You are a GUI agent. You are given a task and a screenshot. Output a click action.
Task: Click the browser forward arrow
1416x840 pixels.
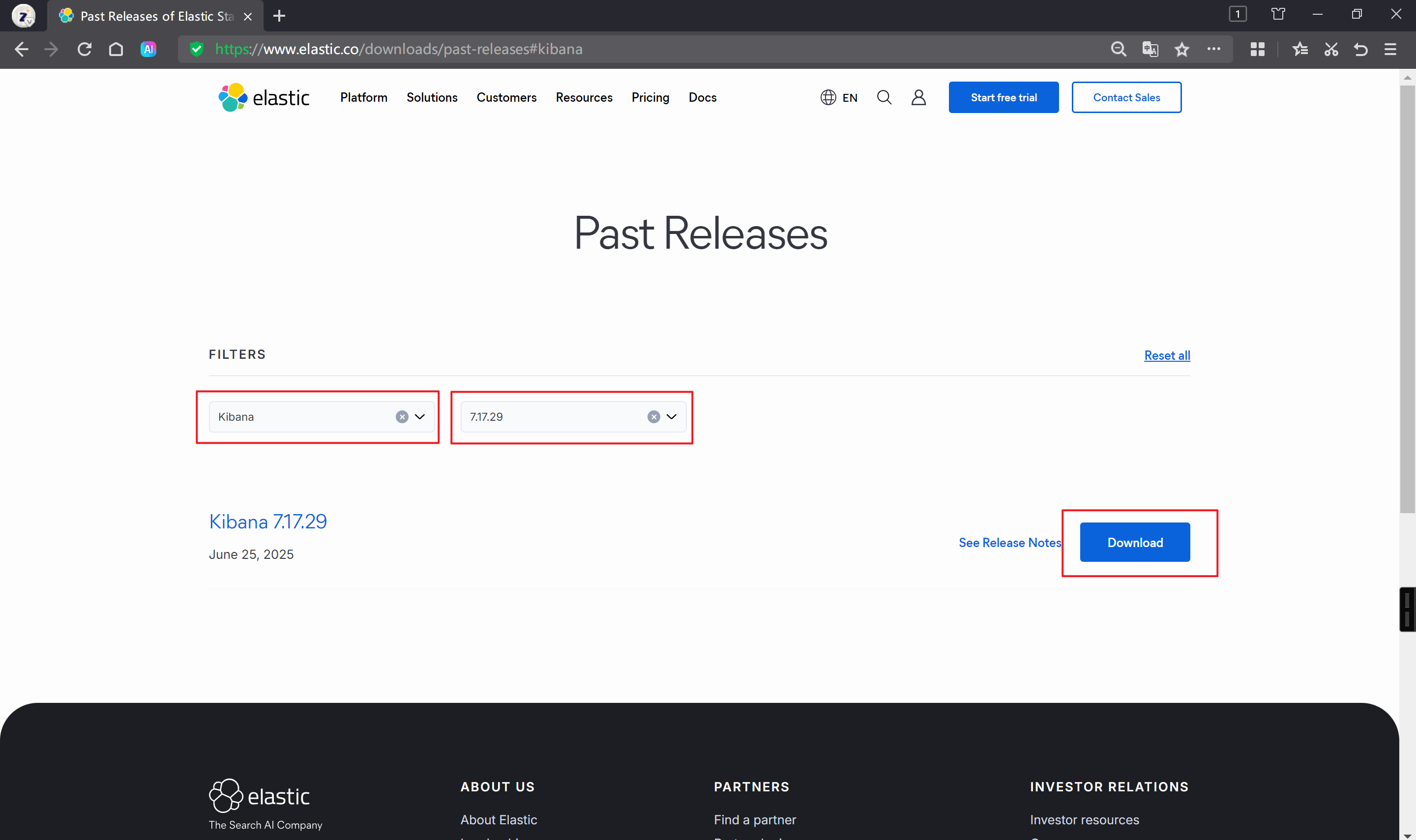(52, 49)
